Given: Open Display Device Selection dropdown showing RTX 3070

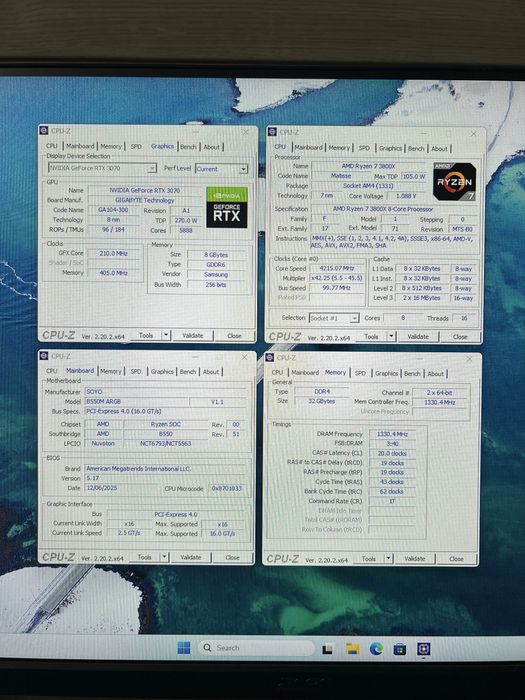Looking at the screenshot, I should coord(102,168).
